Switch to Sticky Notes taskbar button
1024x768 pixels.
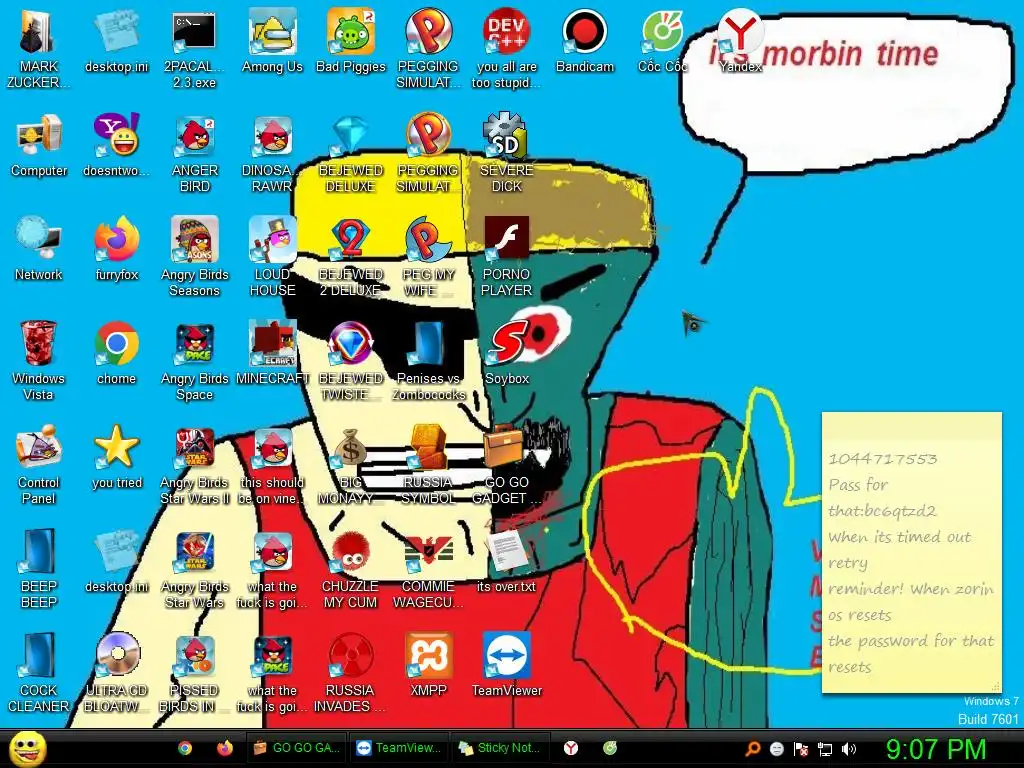[x=500, y=748]
